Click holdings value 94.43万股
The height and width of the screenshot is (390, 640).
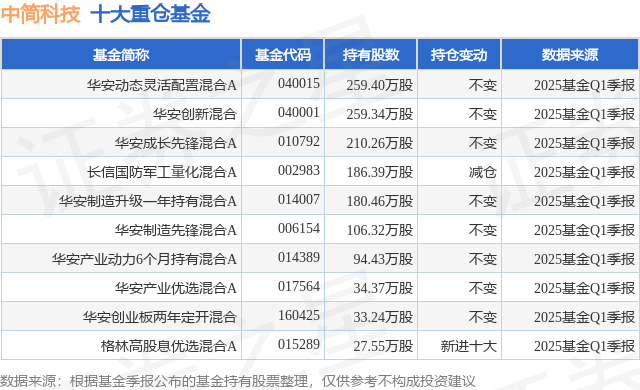[x=383, y=259]
